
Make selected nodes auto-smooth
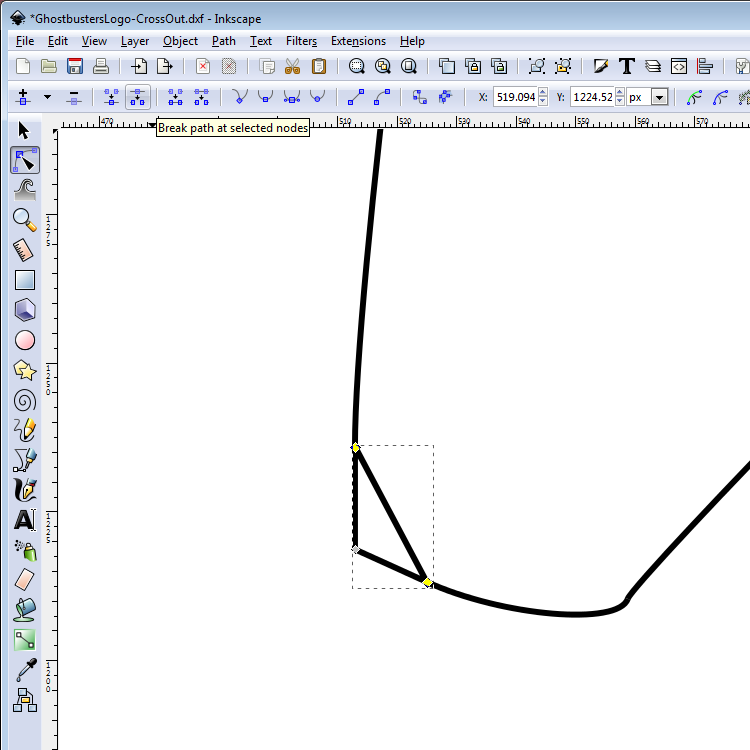[318, 97]
